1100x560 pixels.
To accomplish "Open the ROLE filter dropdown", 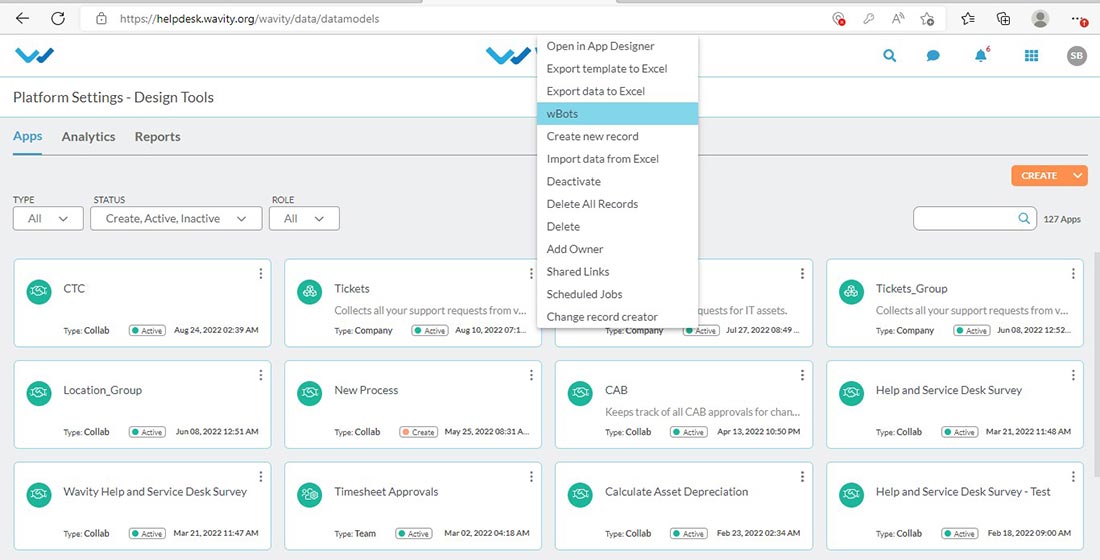I will point(304,218).
